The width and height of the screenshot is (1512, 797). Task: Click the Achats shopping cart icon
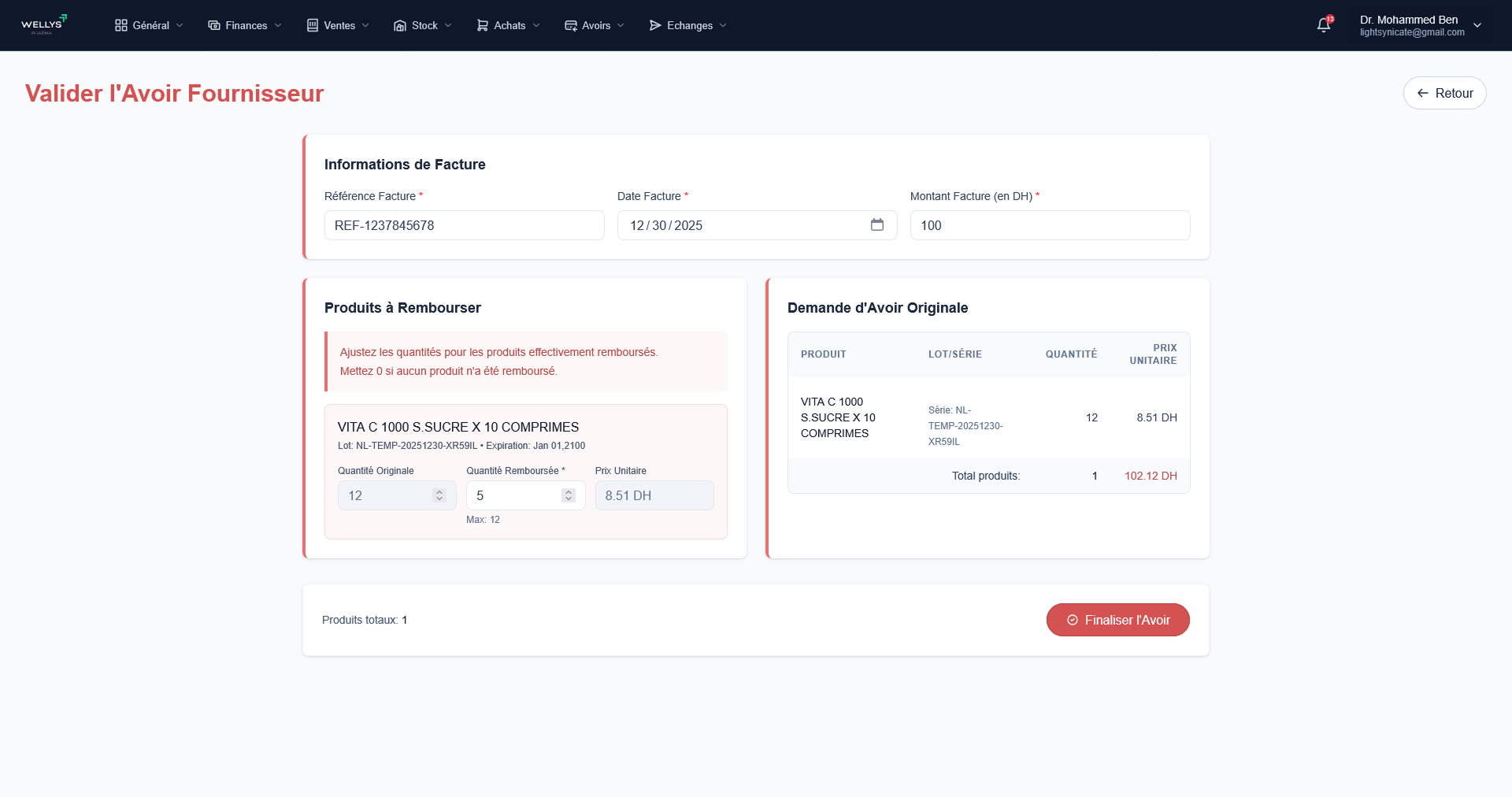coord(480,24)
